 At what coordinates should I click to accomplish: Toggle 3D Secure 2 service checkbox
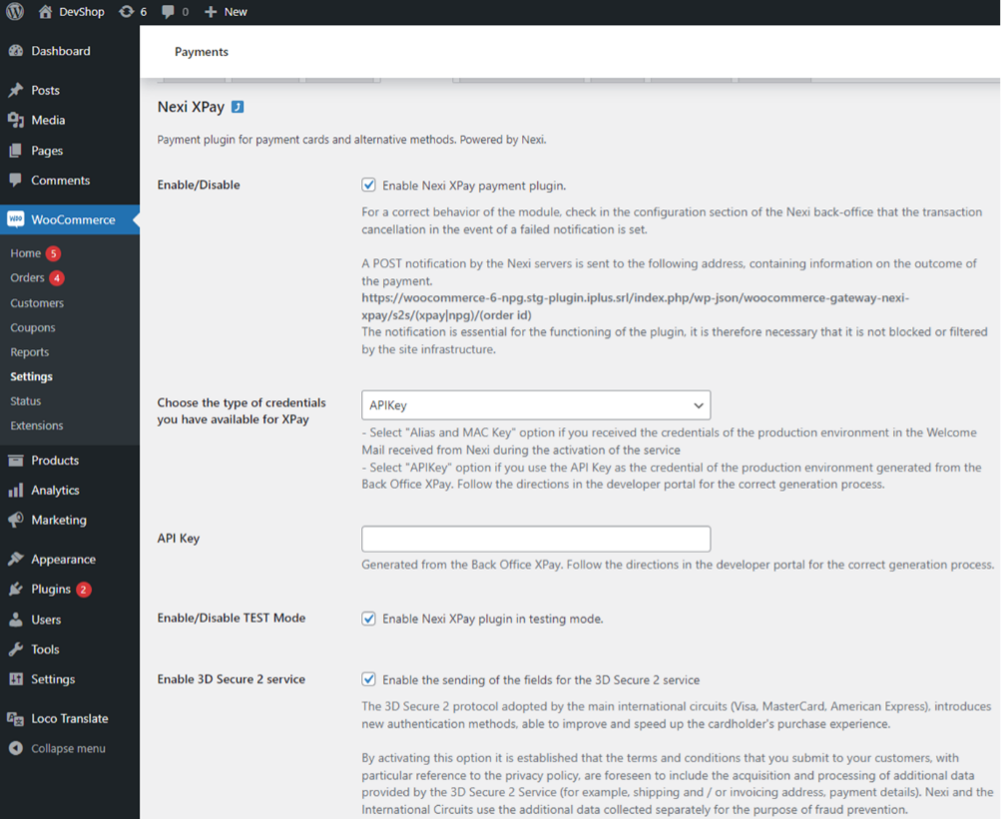[369, 679]
